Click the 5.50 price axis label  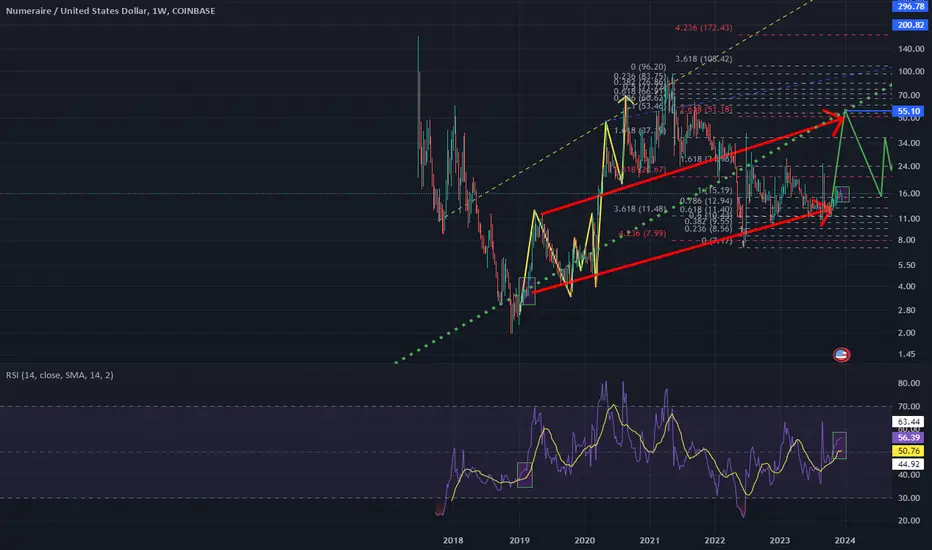click(x=907, y=265)
